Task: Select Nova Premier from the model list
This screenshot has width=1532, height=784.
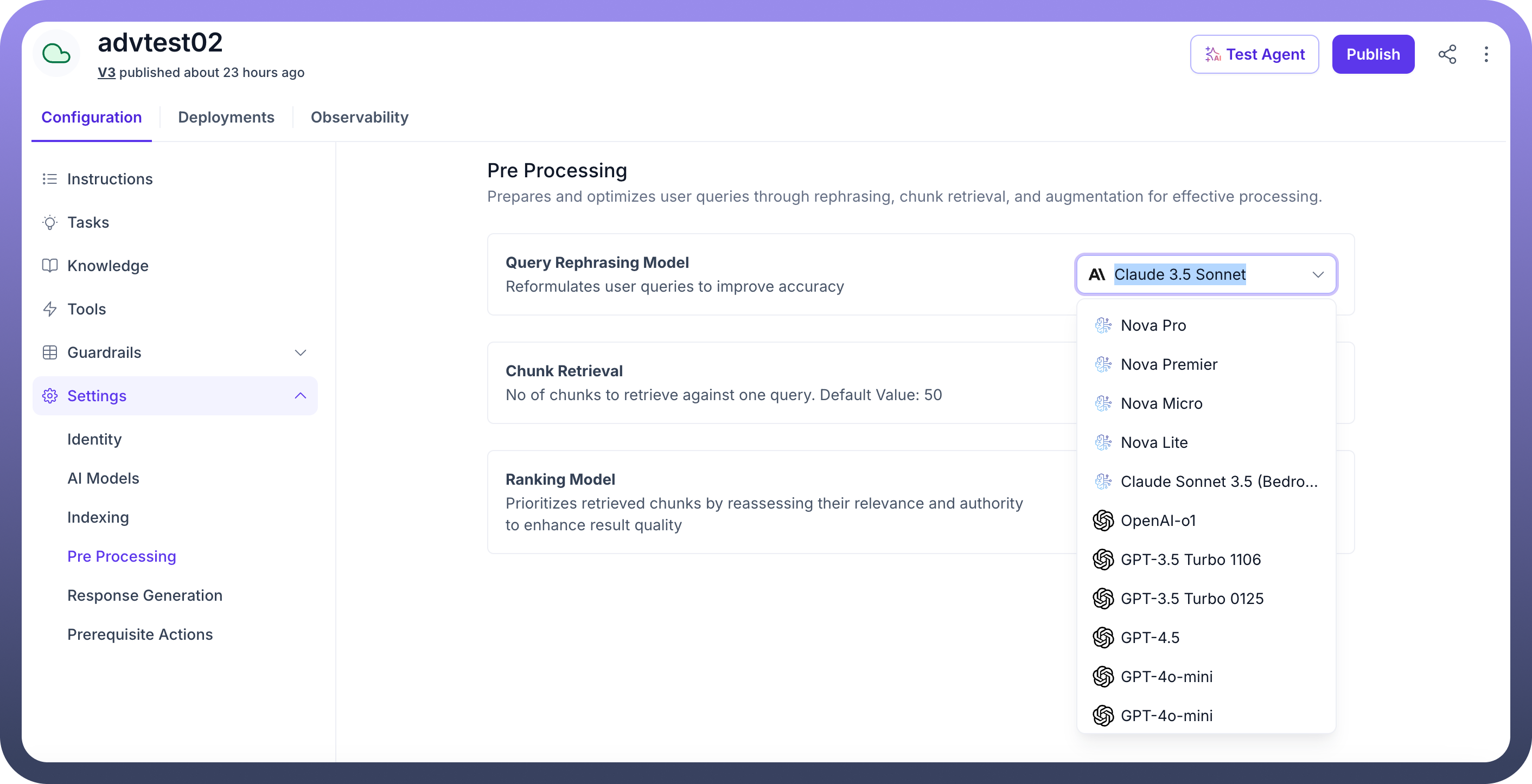Action: (1206, 364)
